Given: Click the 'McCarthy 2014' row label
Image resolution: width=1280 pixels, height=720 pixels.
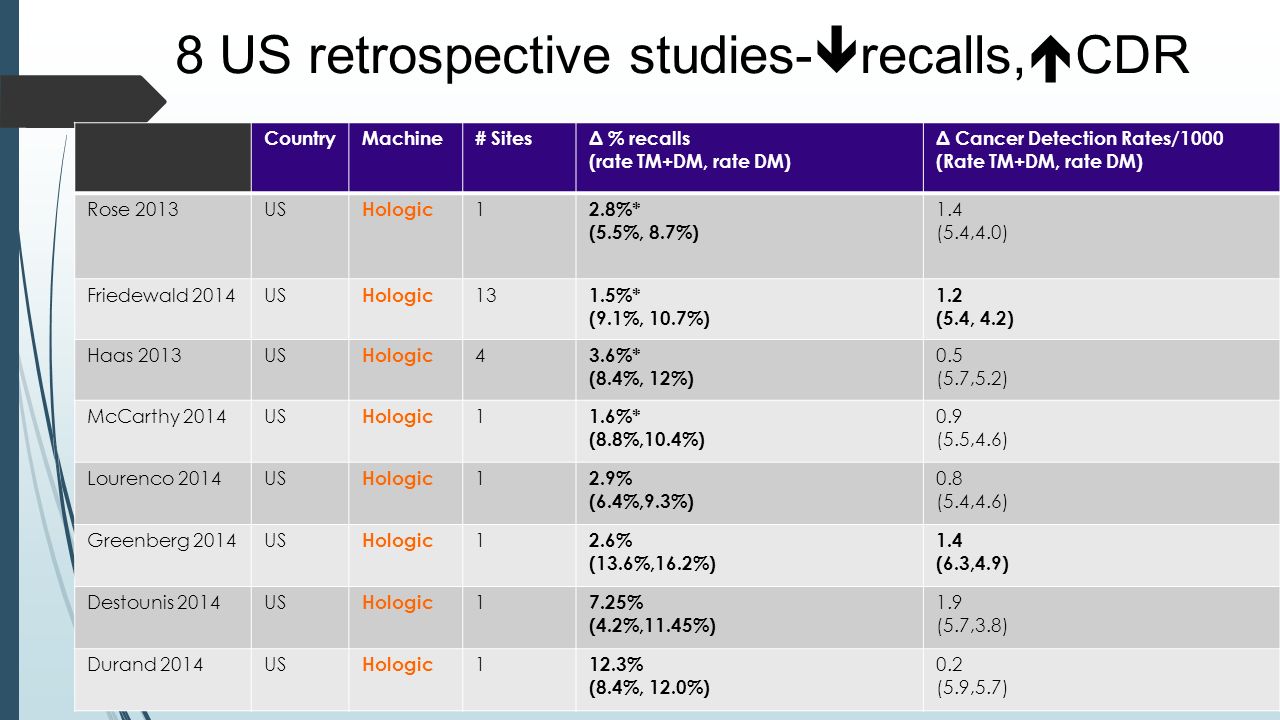Looking at the screenshot, I should [x=157, y=417].
